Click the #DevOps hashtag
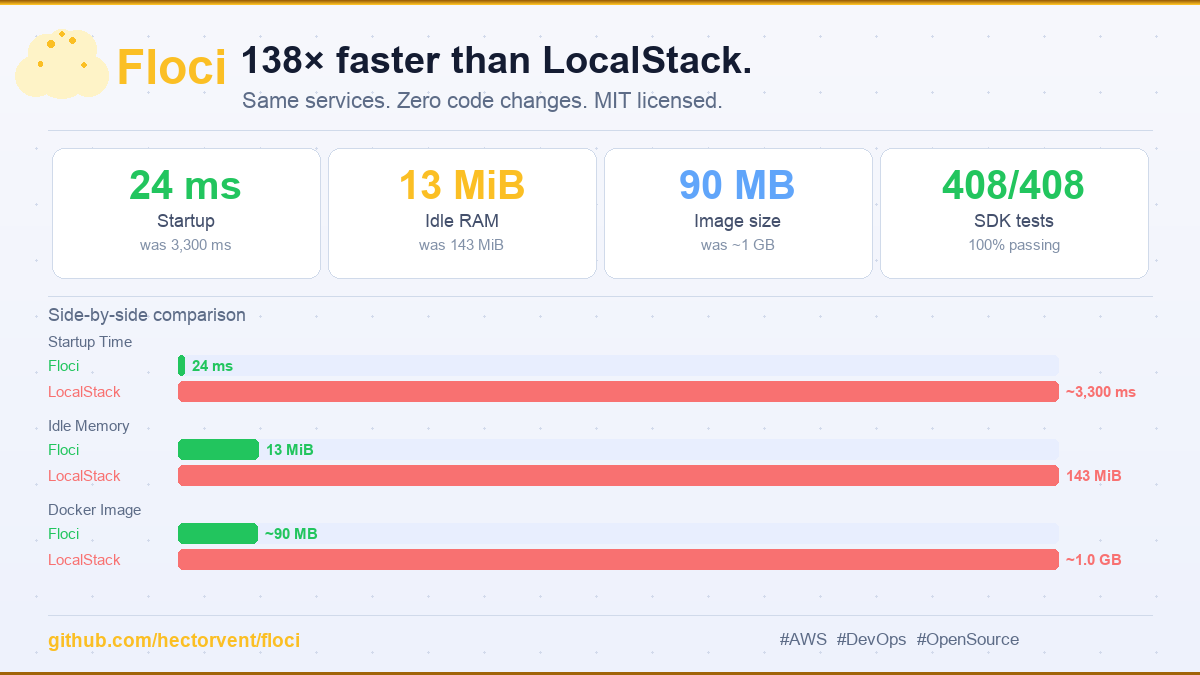The width and height of the screenshot is (1200, 675). [872, 640]
